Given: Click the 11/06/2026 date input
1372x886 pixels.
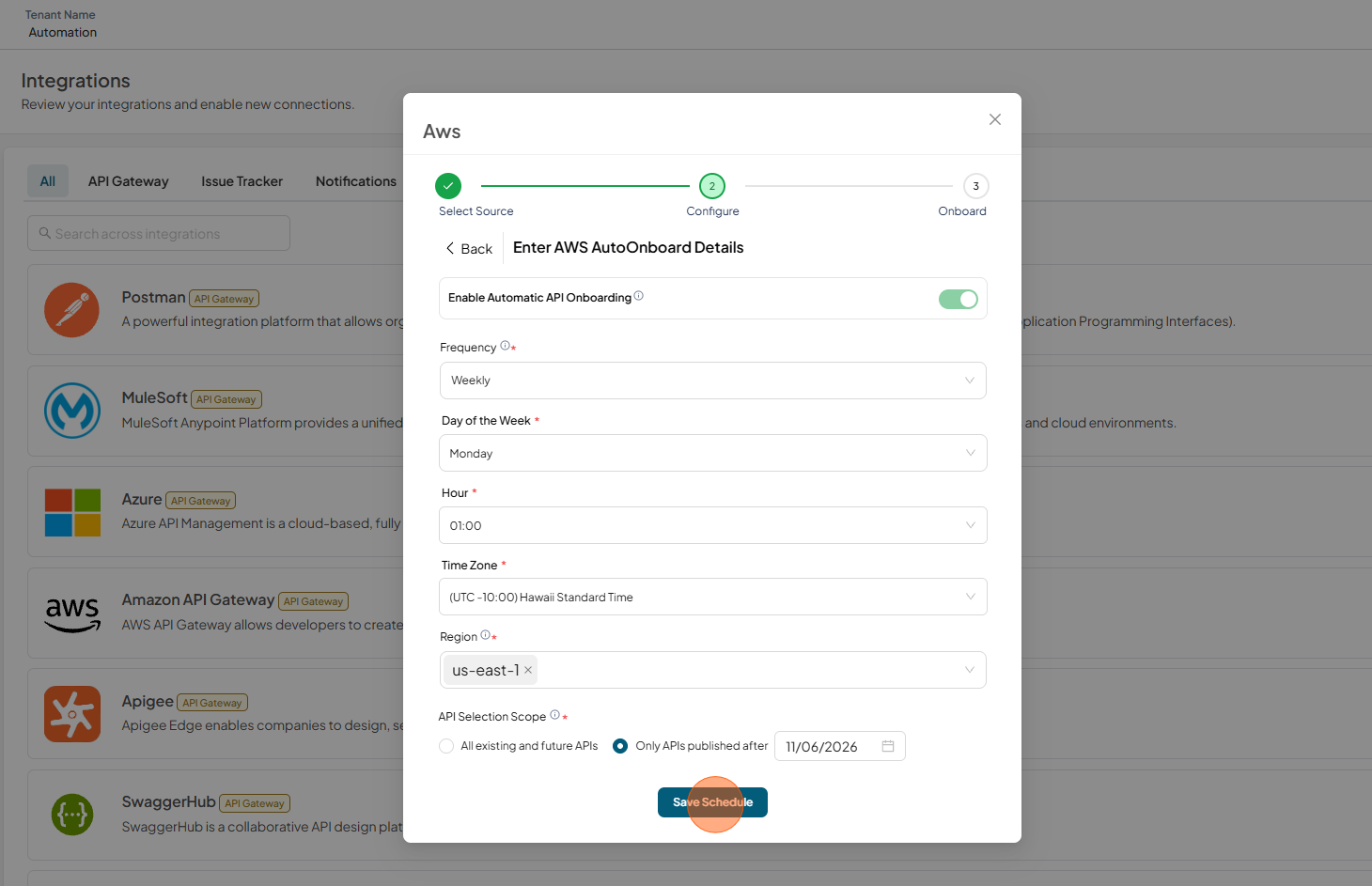Looking at the screenshot, I should [840, 746].
